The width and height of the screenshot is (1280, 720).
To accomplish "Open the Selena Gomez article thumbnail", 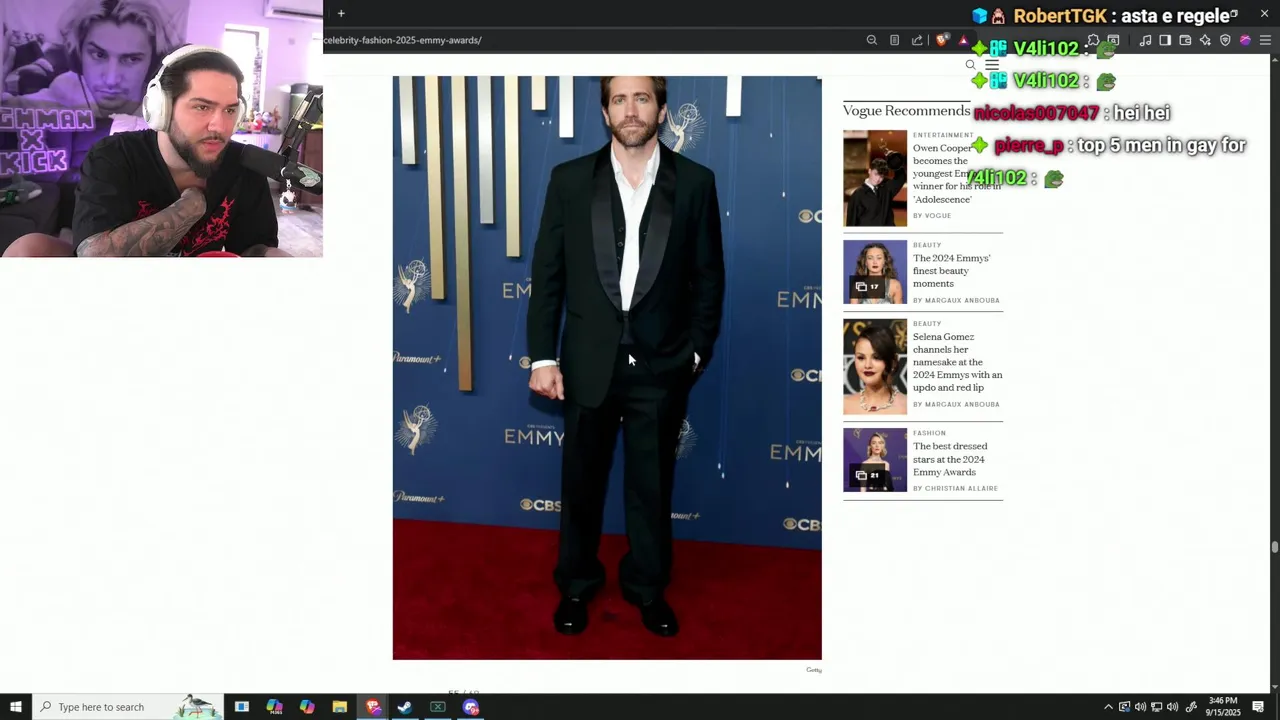I will (875, 367).
